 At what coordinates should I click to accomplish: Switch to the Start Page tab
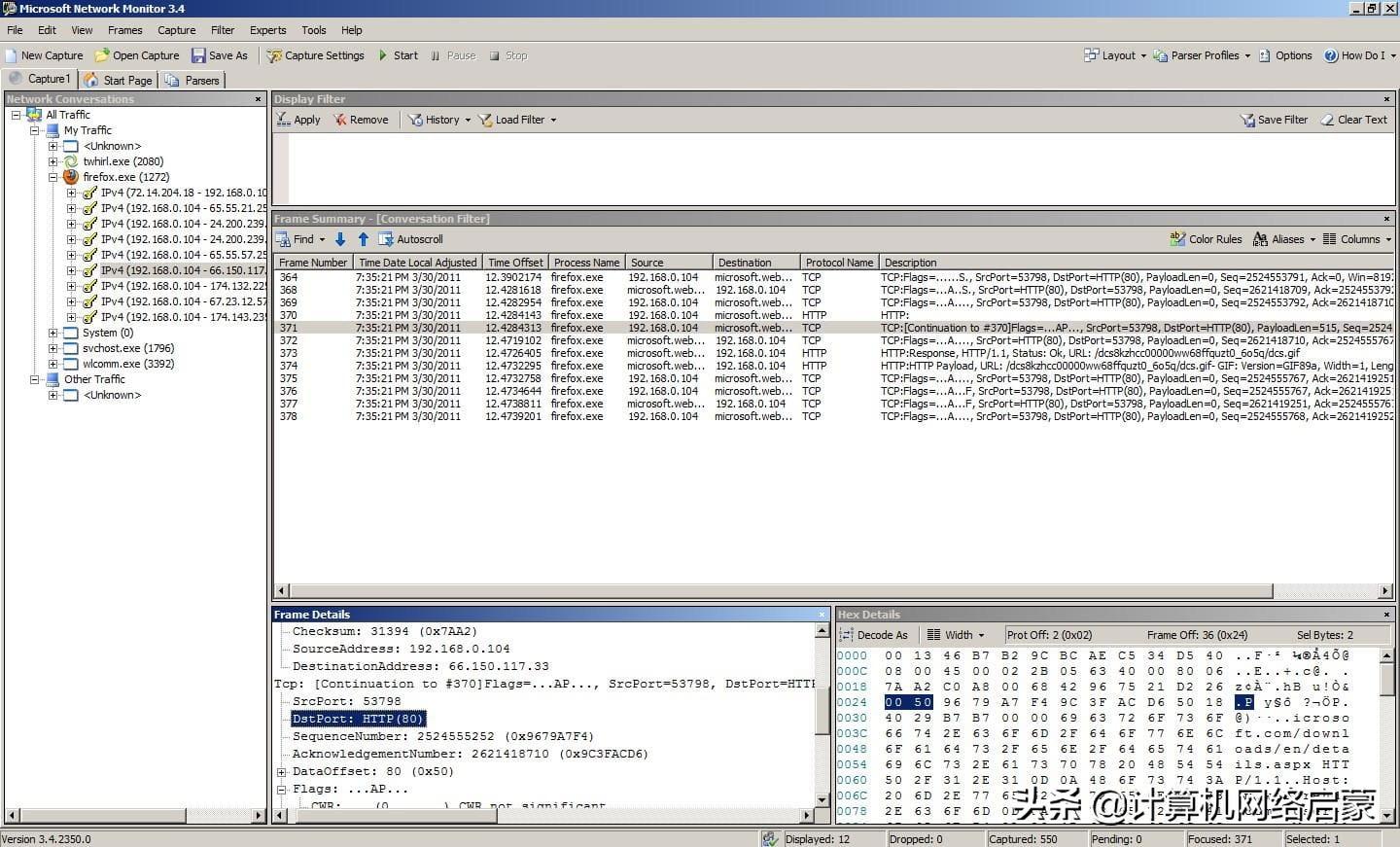[x=119, y=80]
